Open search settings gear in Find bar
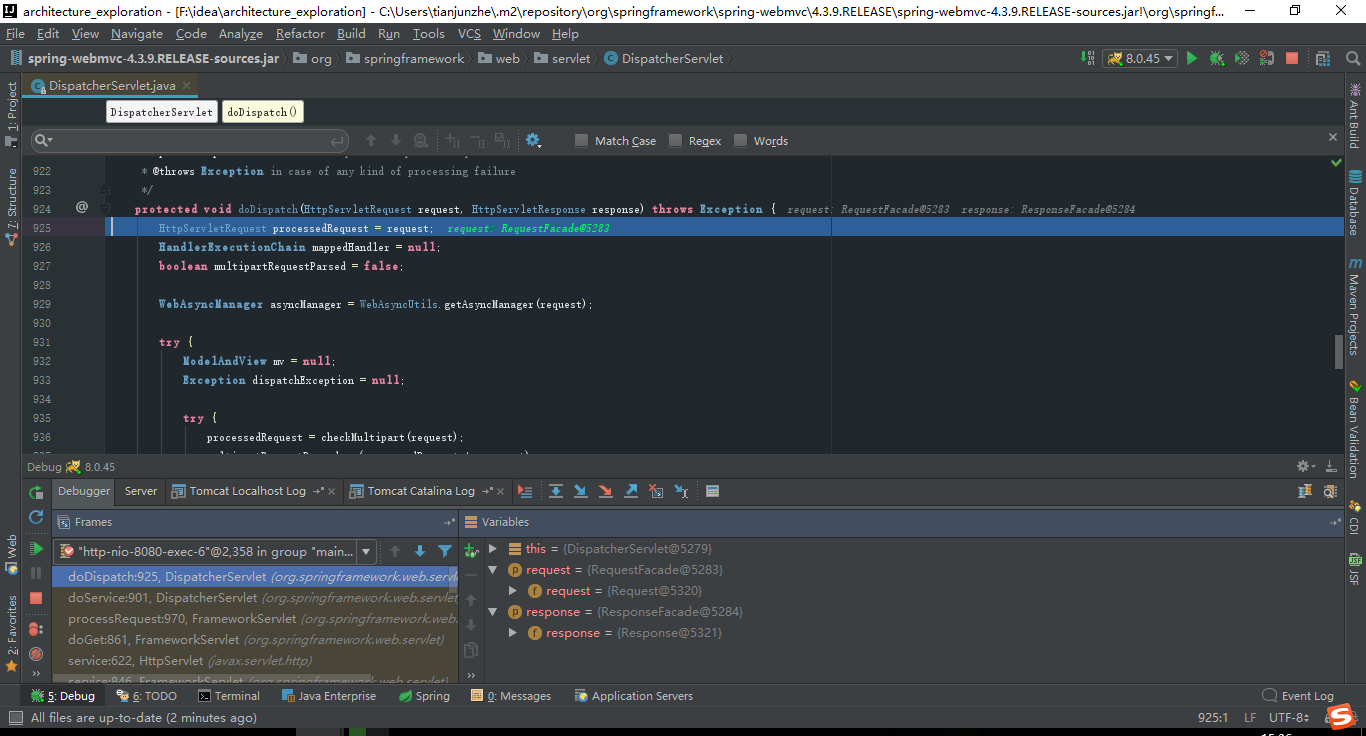This screenshot has width=1366, height=736. (x=533, y=140)
